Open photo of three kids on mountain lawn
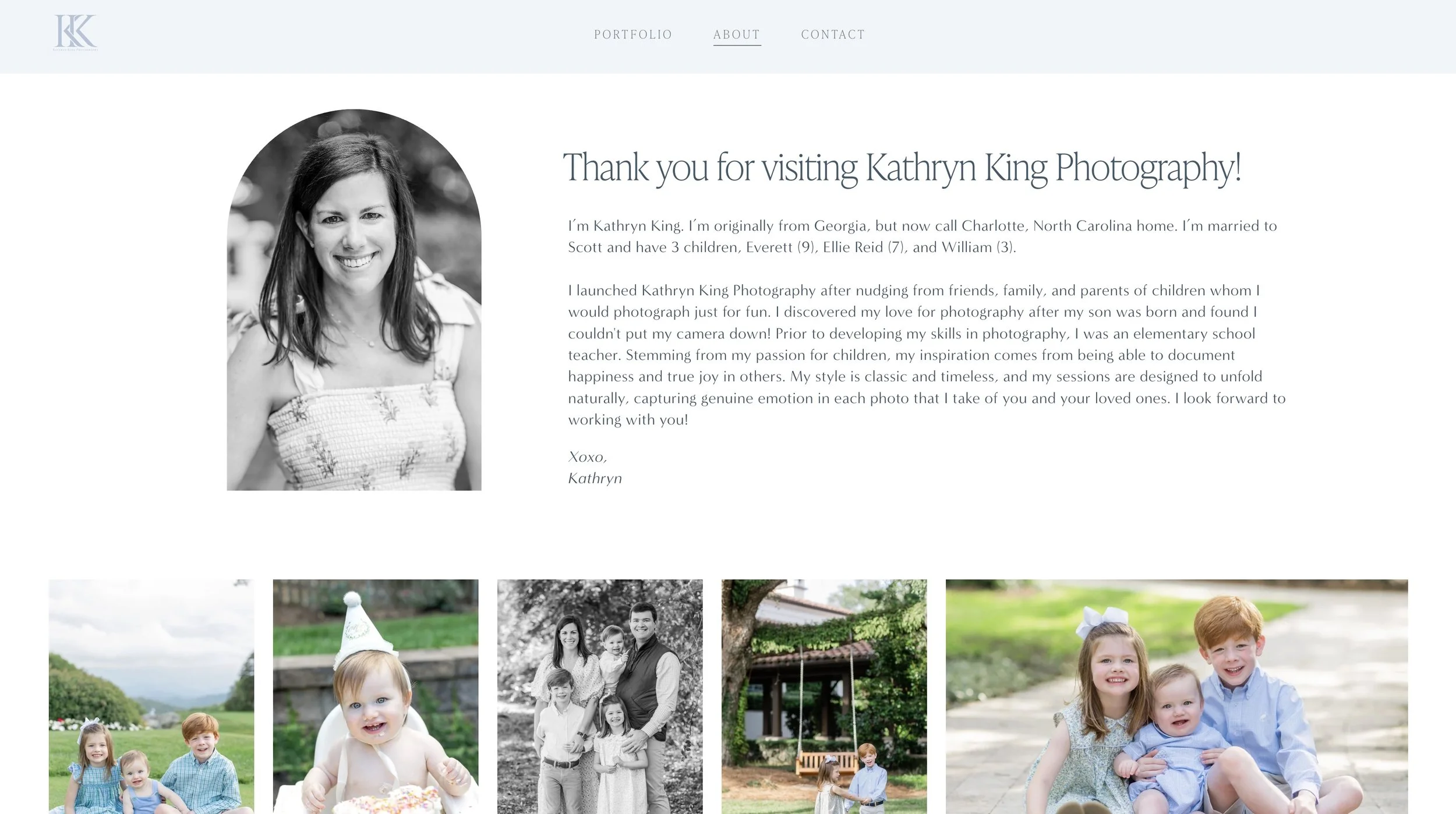The width and height of the screenshot is (1456, 814). (x=151, y=696)
